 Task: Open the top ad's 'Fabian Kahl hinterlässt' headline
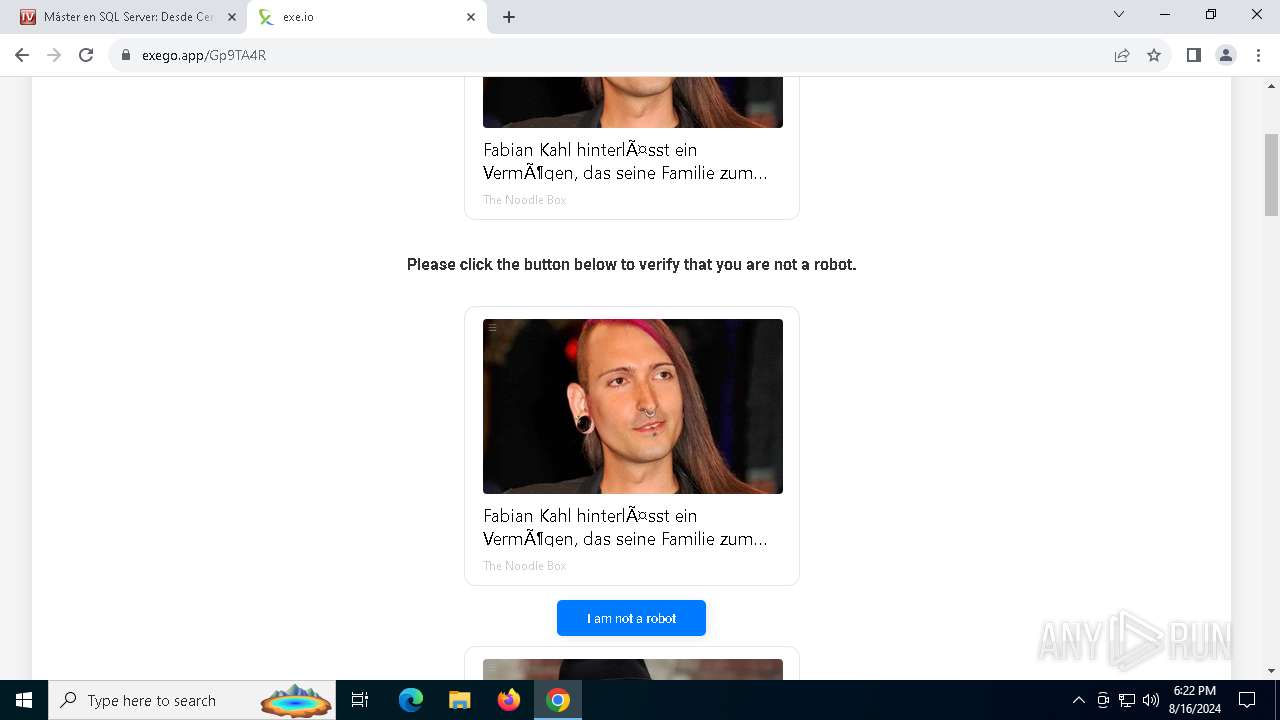[625, 161]
